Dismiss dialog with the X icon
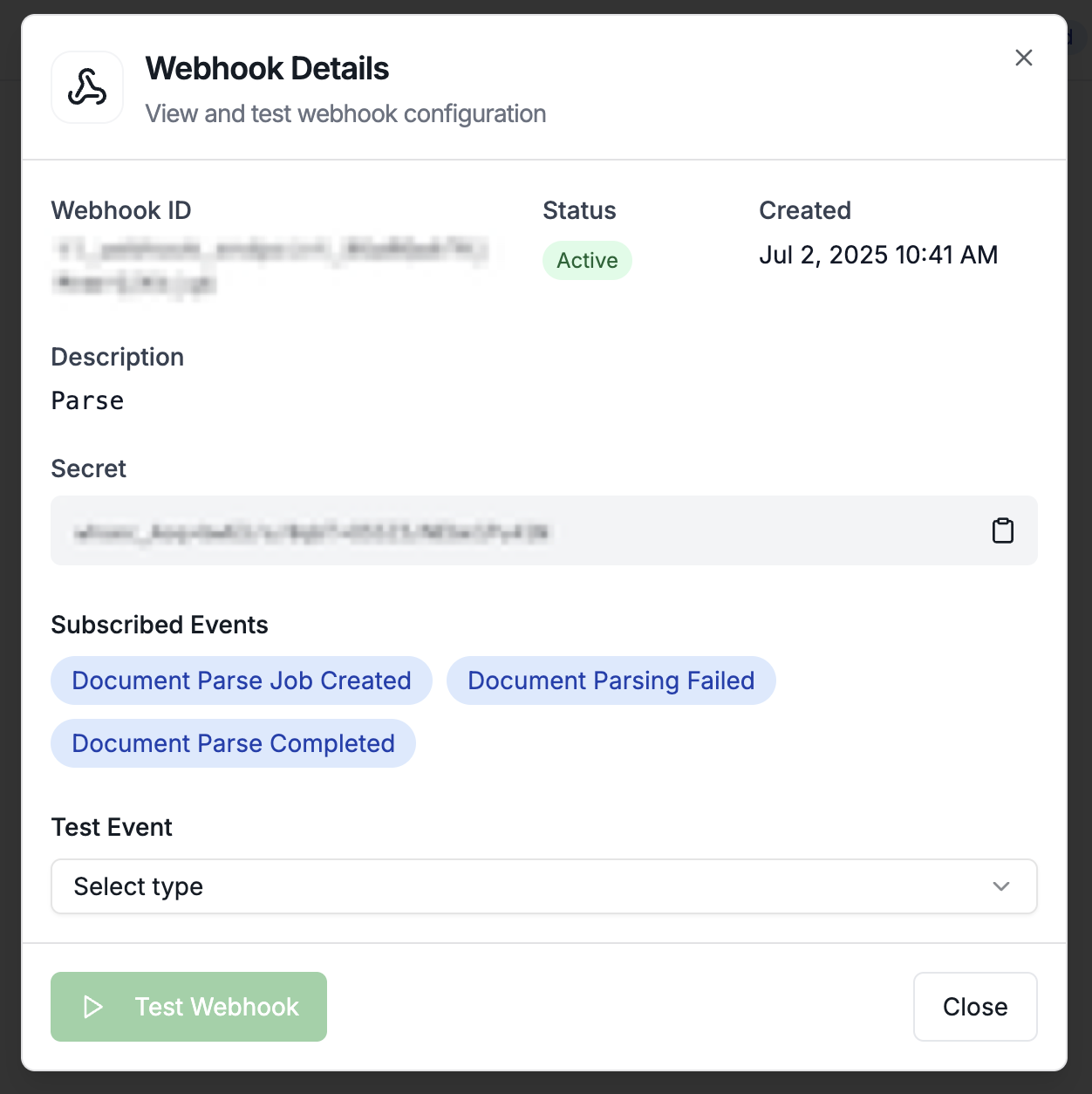The width and height of the screenshot is (1092, 1094). (x=1024, y=58)
